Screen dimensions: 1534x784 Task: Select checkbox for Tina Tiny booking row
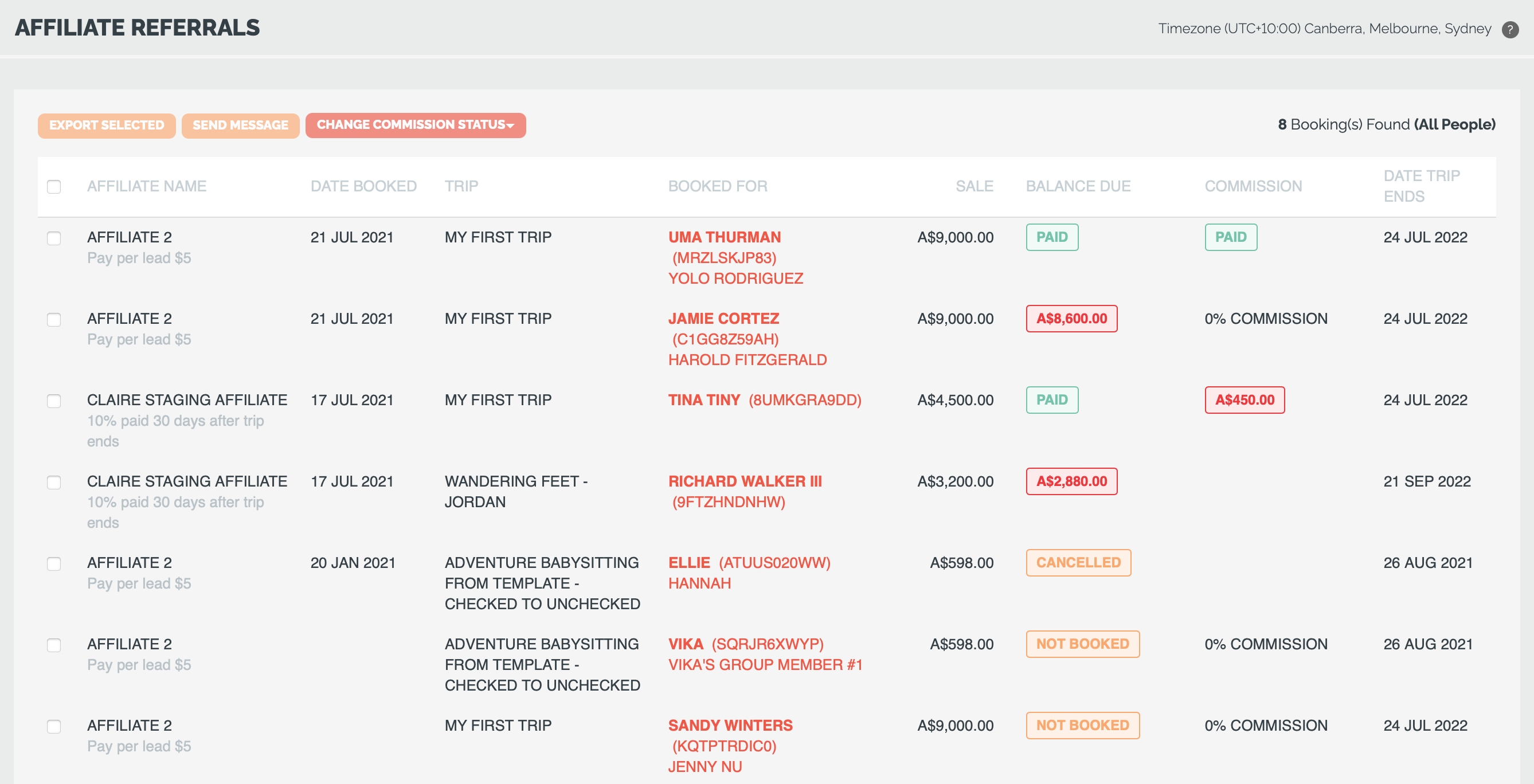(54, 401)
